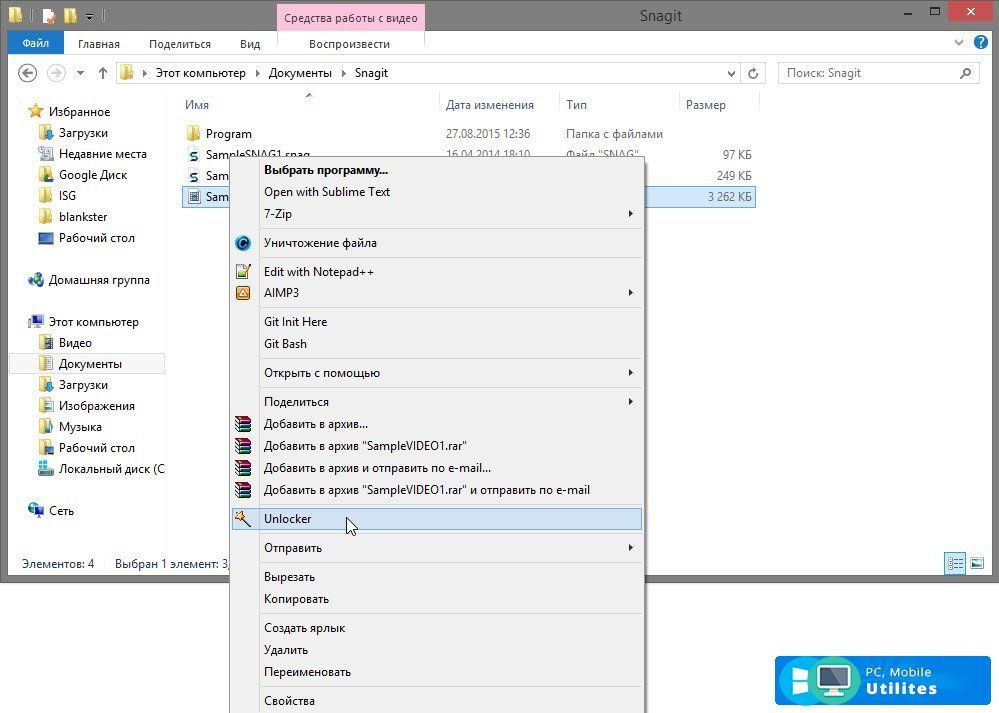Select 'Git Init Here'
This screenshot has width=999, height=713.
point(437,322)
